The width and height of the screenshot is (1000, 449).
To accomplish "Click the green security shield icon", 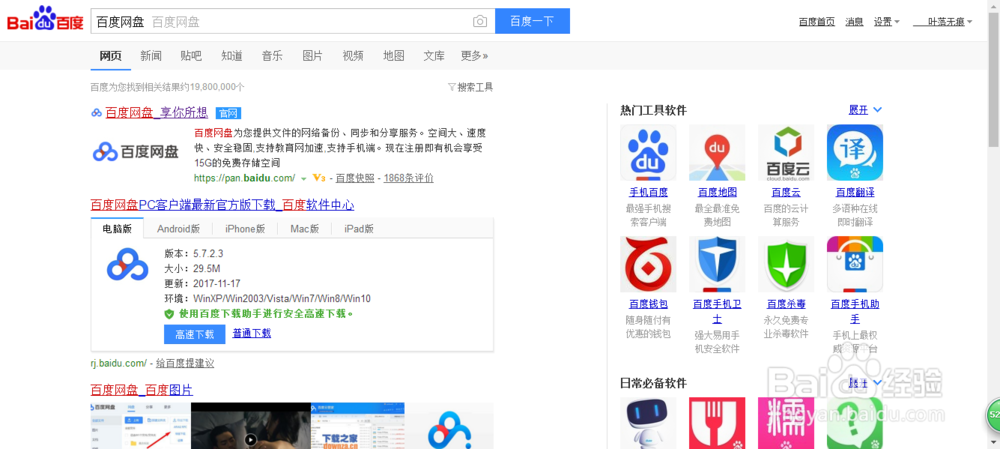I will click(x=169, y=314).
